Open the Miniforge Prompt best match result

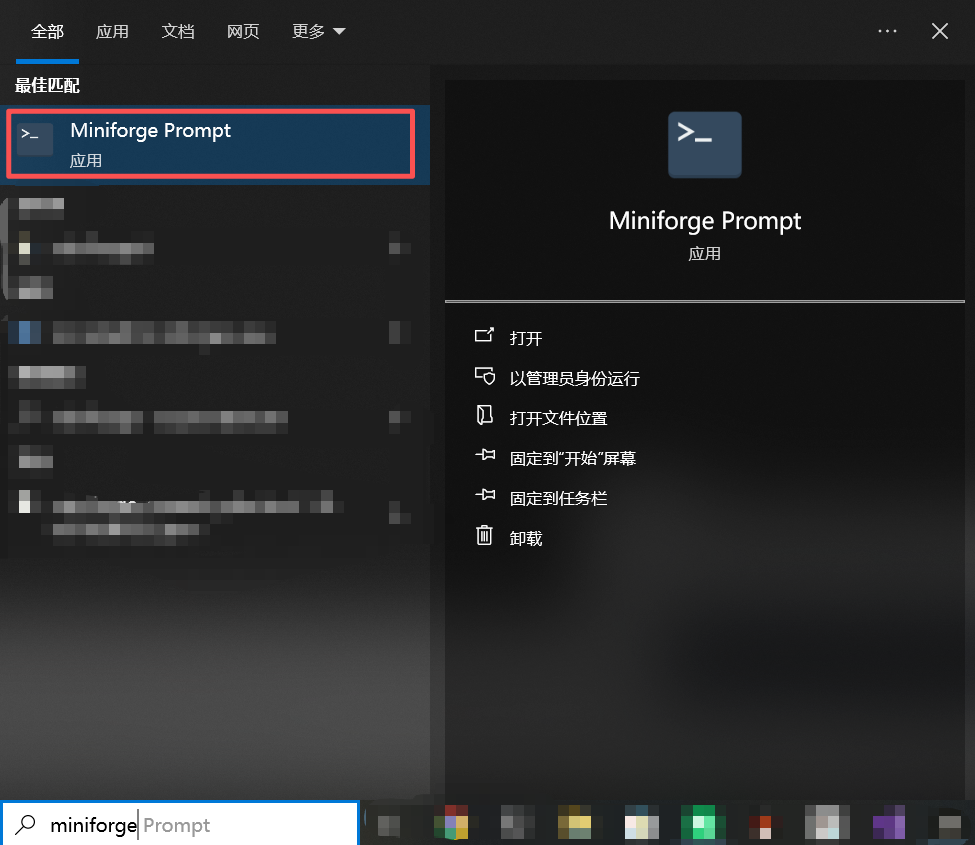215,144
